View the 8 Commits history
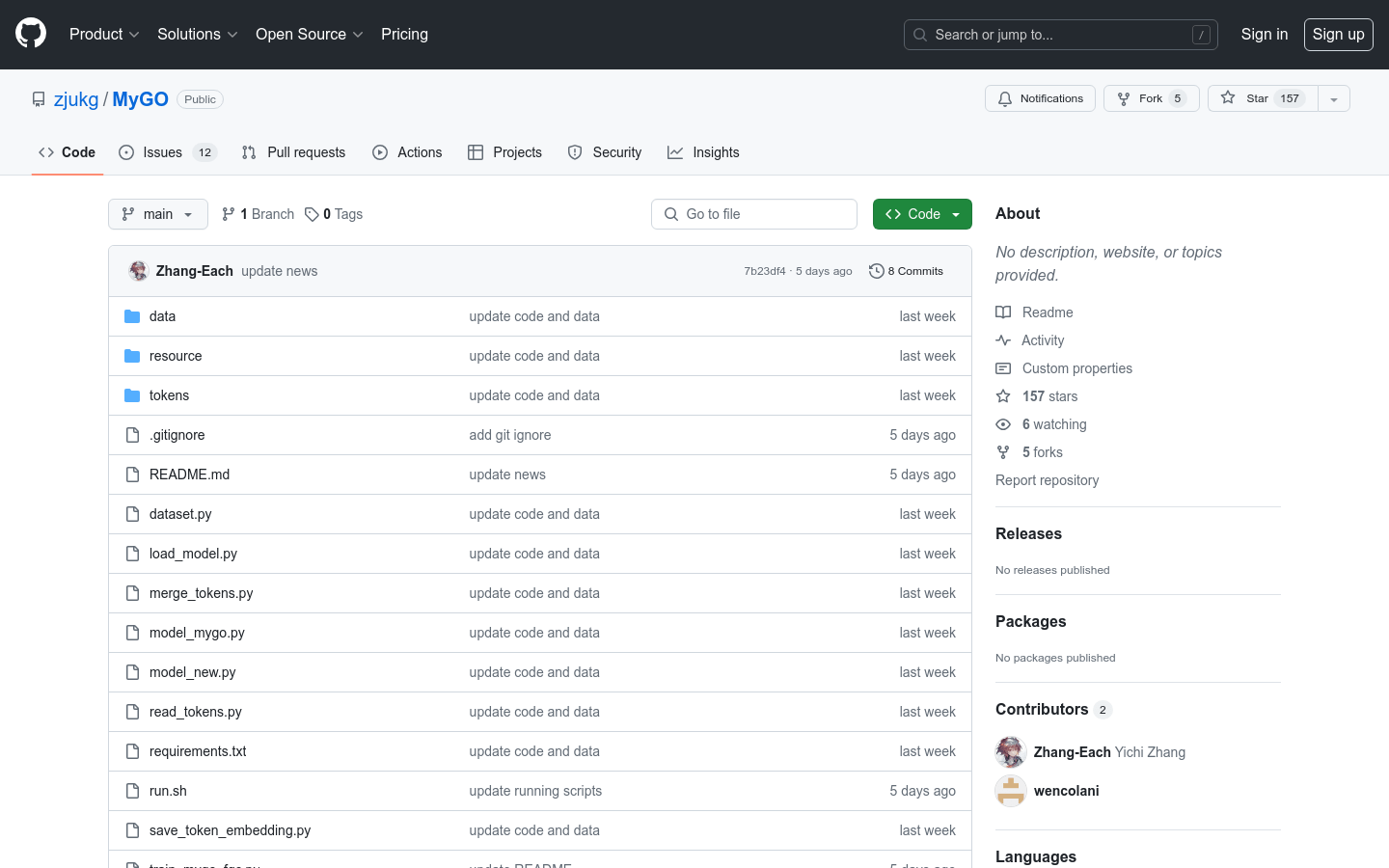Screen dimensions: 1389x868 tap(906, 271)
